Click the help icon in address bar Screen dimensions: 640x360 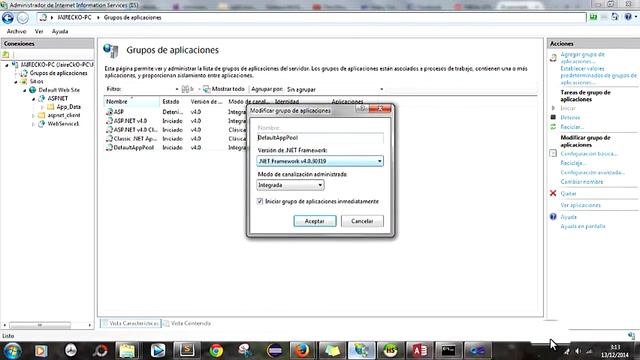(x=629, y=17)
